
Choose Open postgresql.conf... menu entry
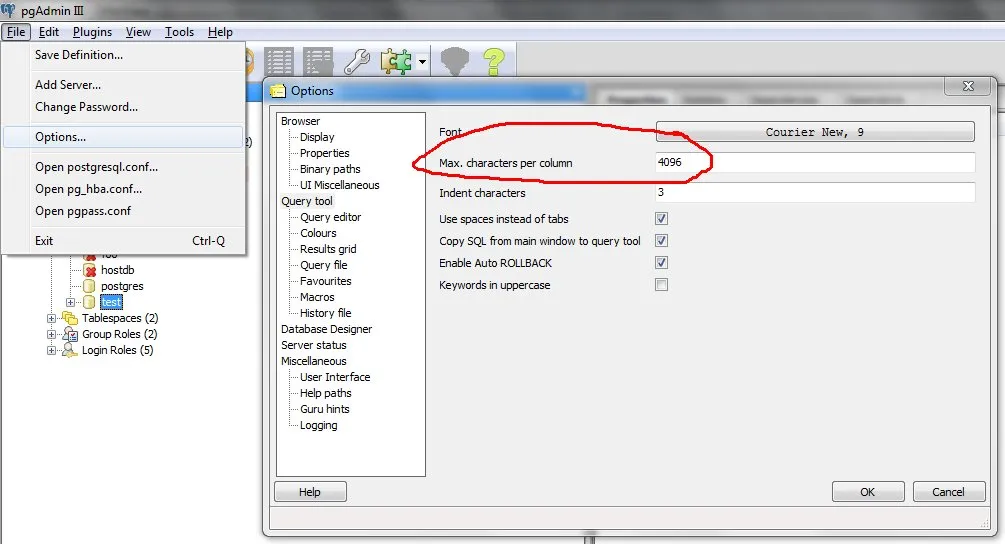123,167
